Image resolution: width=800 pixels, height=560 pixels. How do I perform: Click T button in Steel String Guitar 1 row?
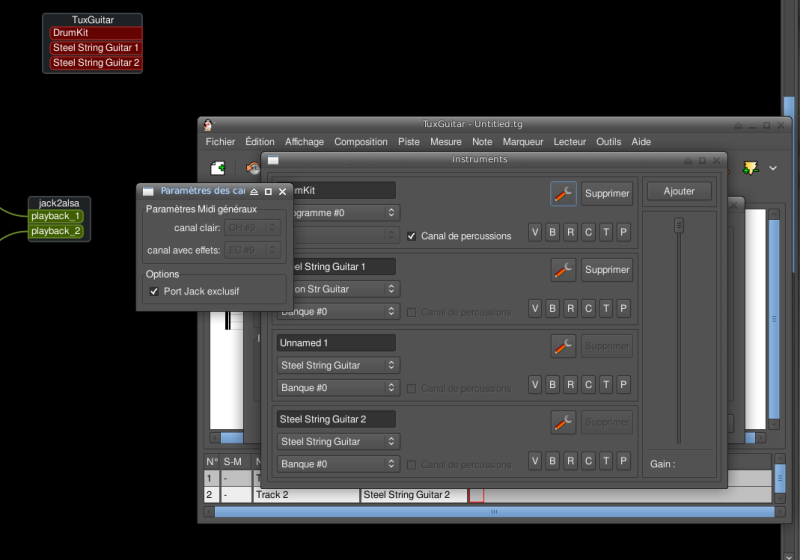click(606, 308)
